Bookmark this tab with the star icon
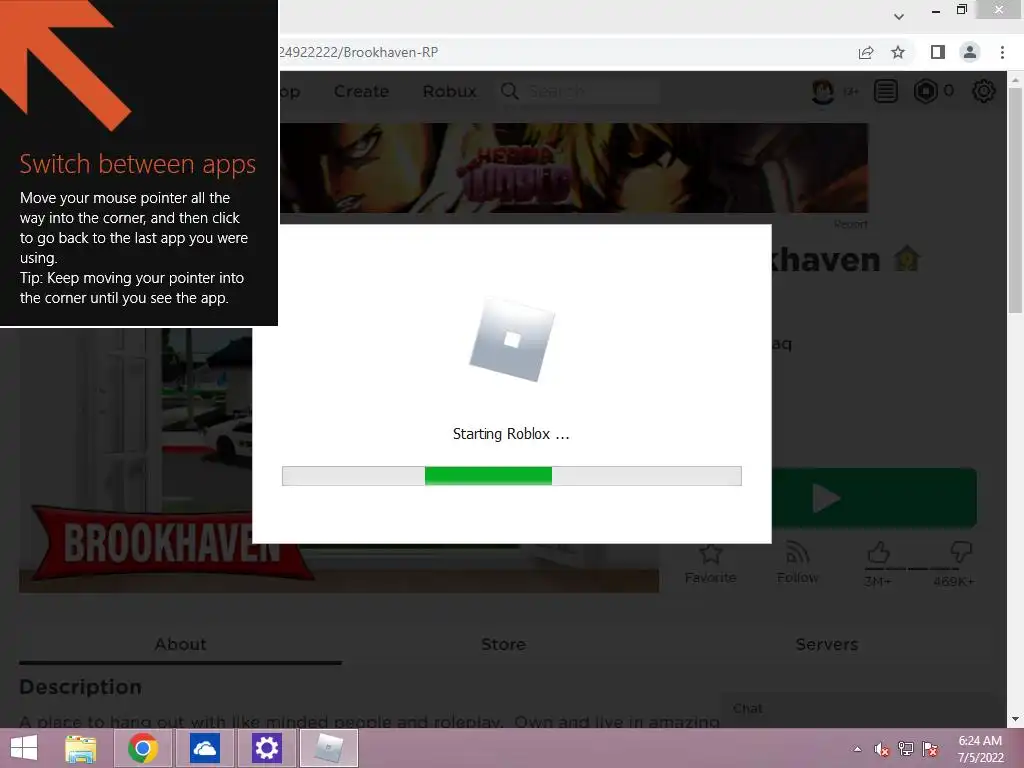 898,52
